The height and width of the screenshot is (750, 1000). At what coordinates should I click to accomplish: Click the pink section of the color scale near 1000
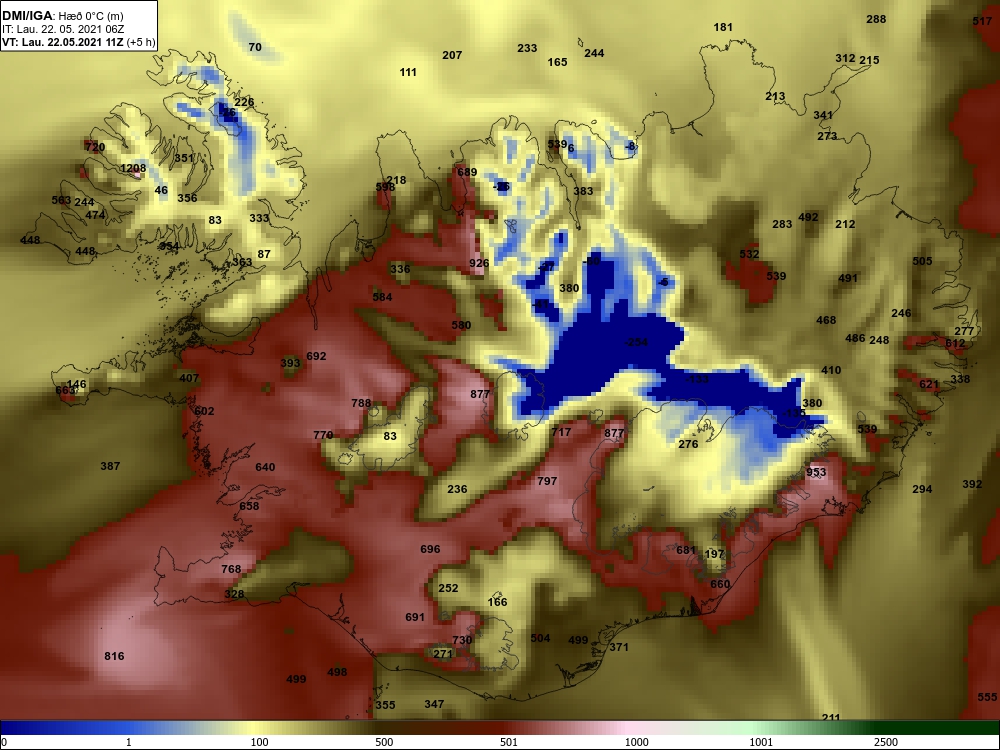(x=631, y=728)
